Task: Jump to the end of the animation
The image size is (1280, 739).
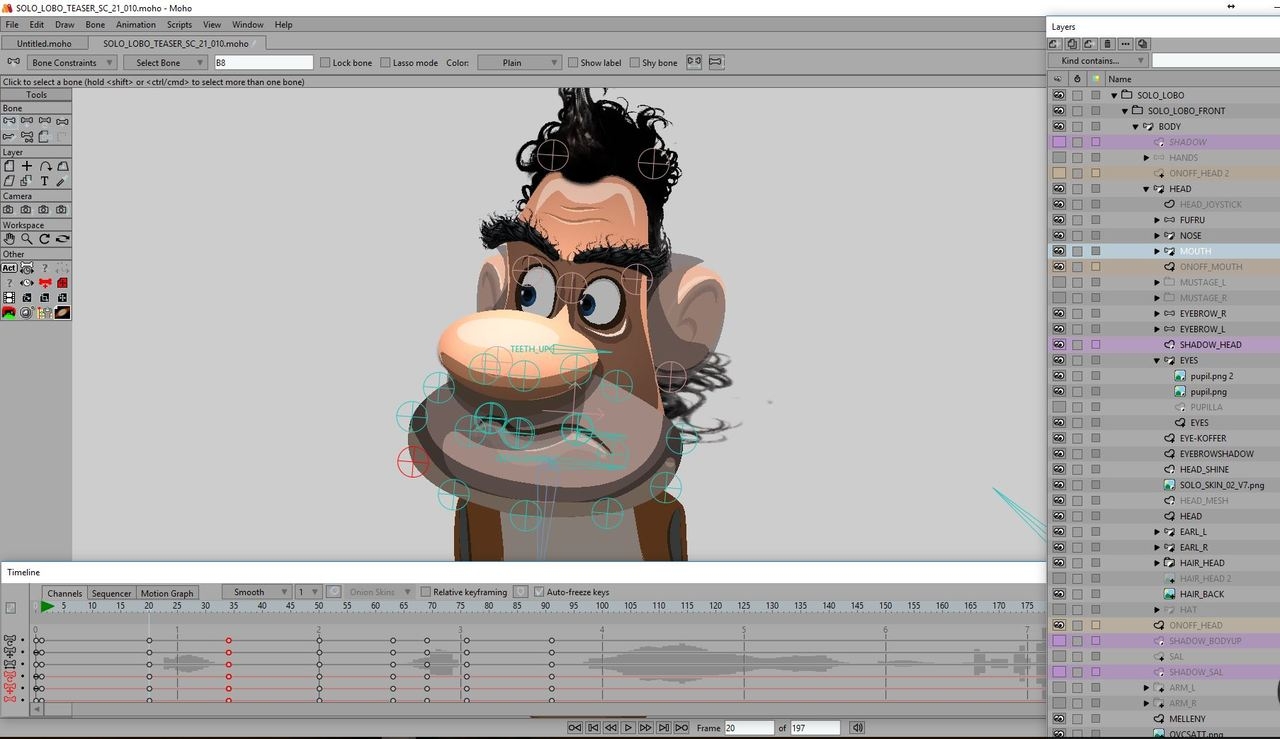Action: click(681, 728)
